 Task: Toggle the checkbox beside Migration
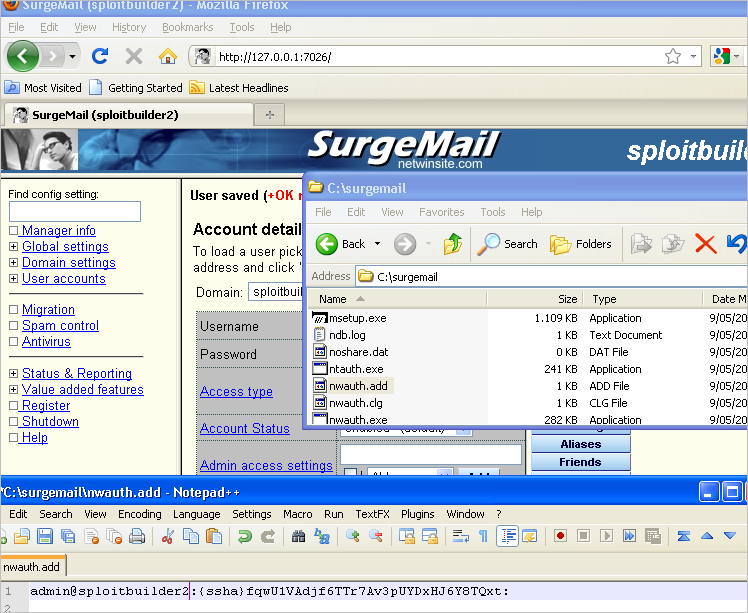point(14,310)
